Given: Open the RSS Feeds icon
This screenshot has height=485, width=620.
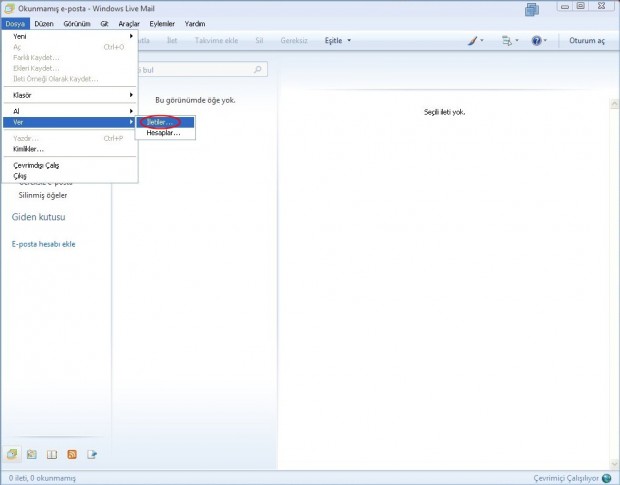Looking at the screenshot, I should [x=72, y=455].
